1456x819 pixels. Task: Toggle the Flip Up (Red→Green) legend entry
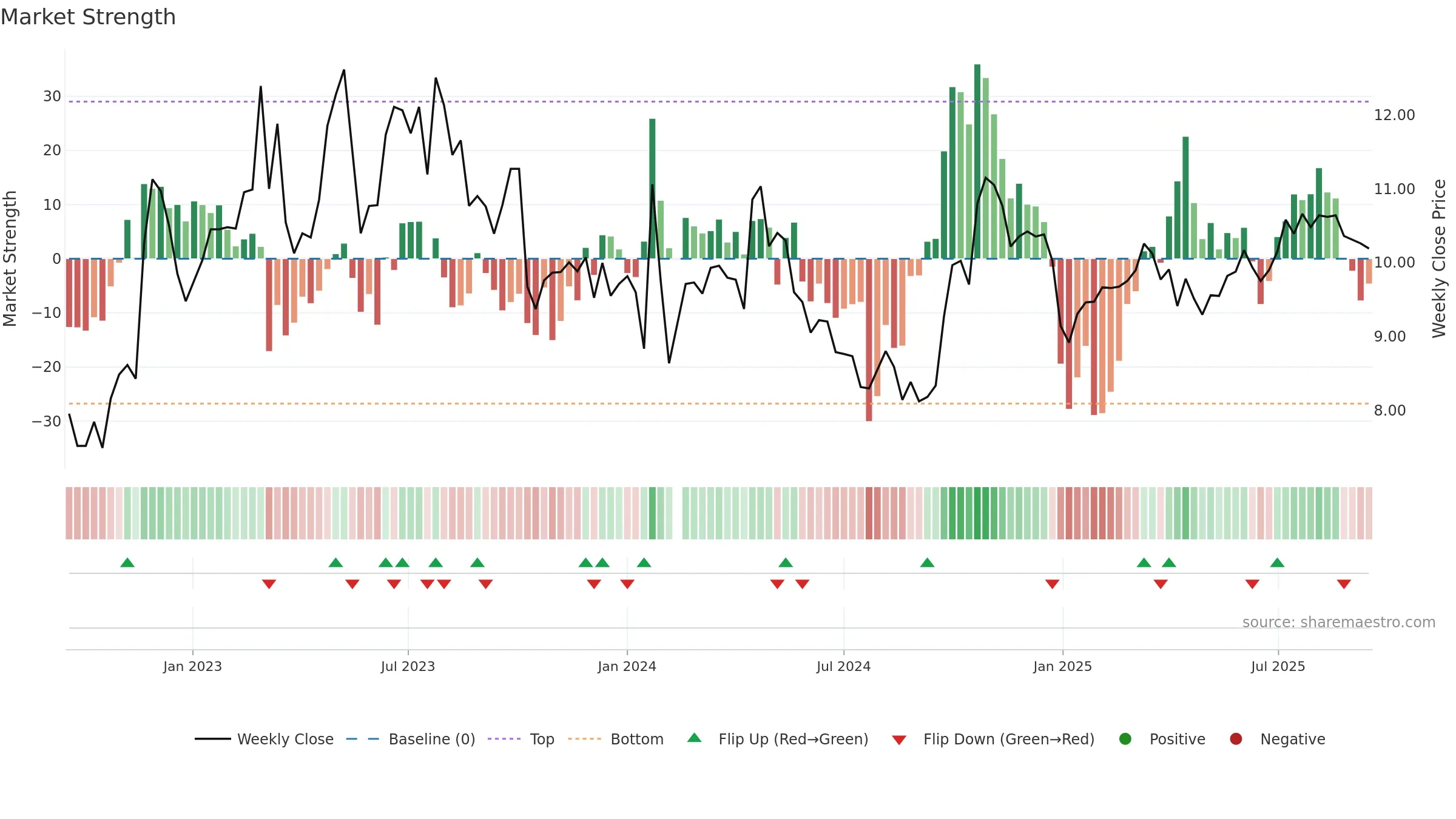coord(778,739)
